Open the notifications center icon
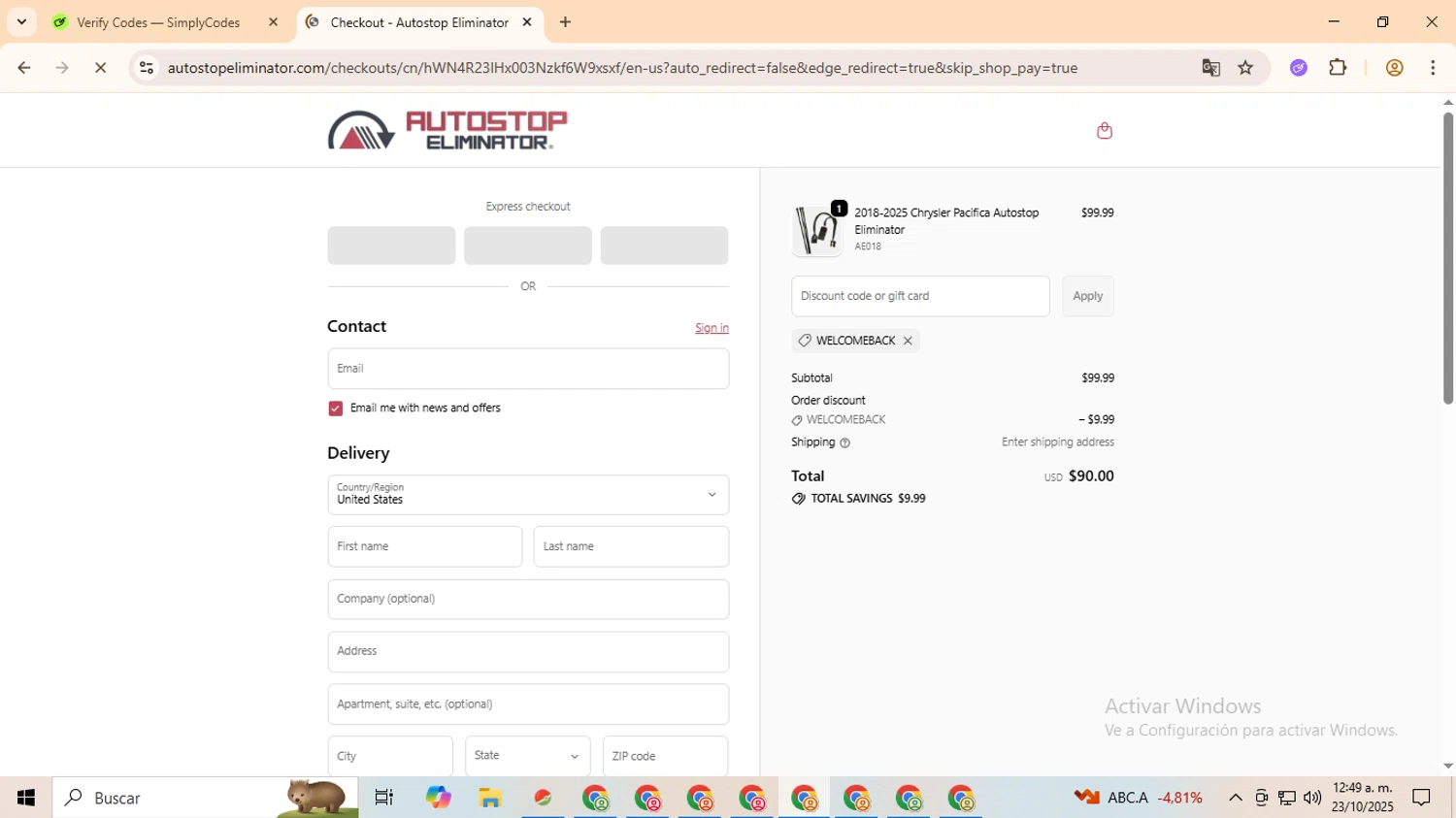1456x818 pixels. click(x=1422, y=798)
